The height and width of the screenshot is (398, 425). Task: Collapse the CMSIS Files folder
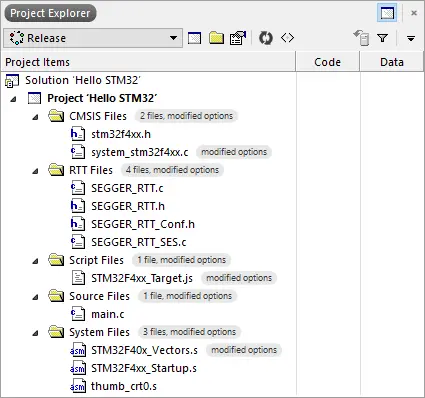point(35,117)
